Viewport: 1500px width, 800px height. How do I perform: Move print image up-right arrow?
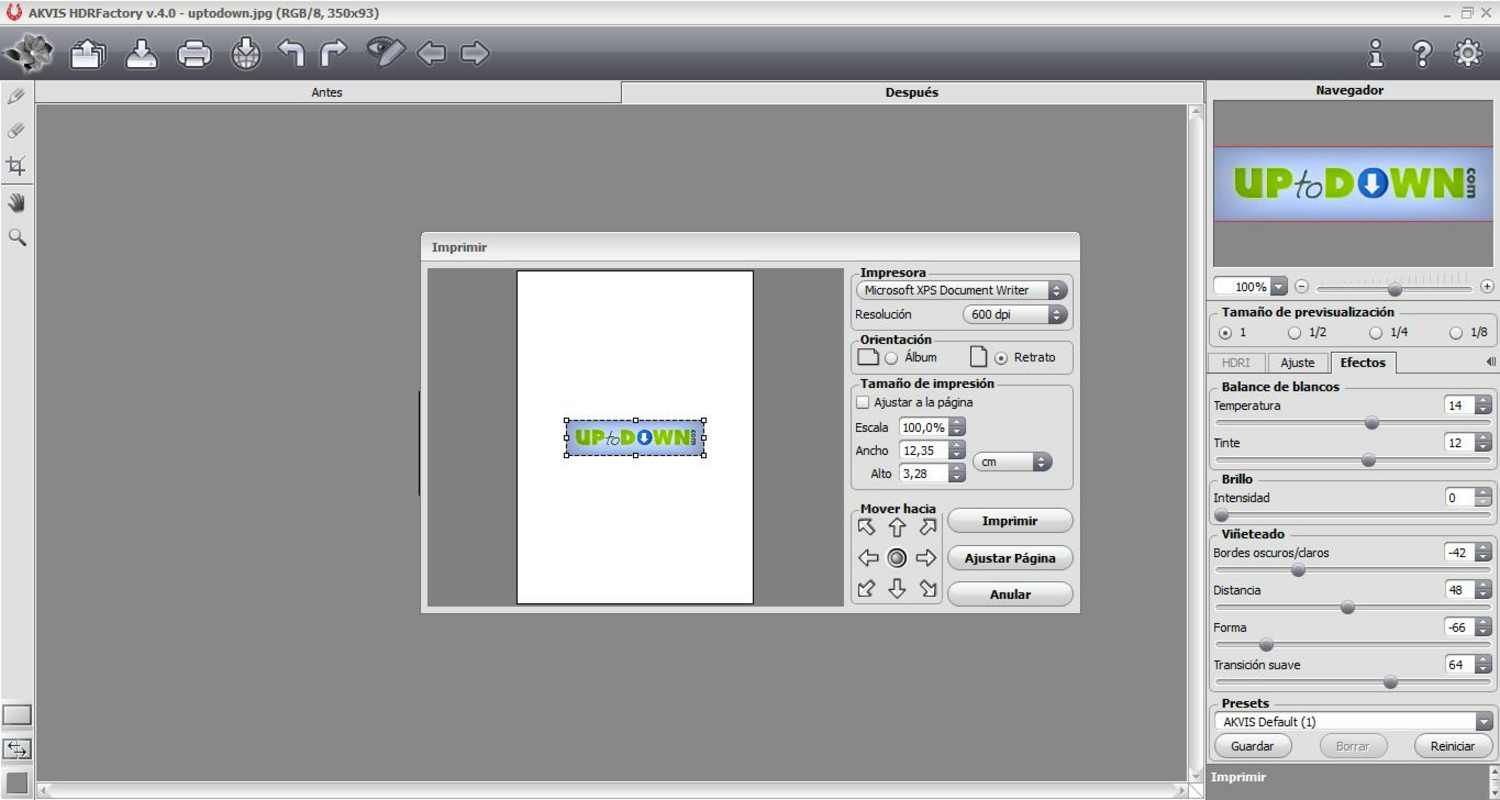point(928,527)
